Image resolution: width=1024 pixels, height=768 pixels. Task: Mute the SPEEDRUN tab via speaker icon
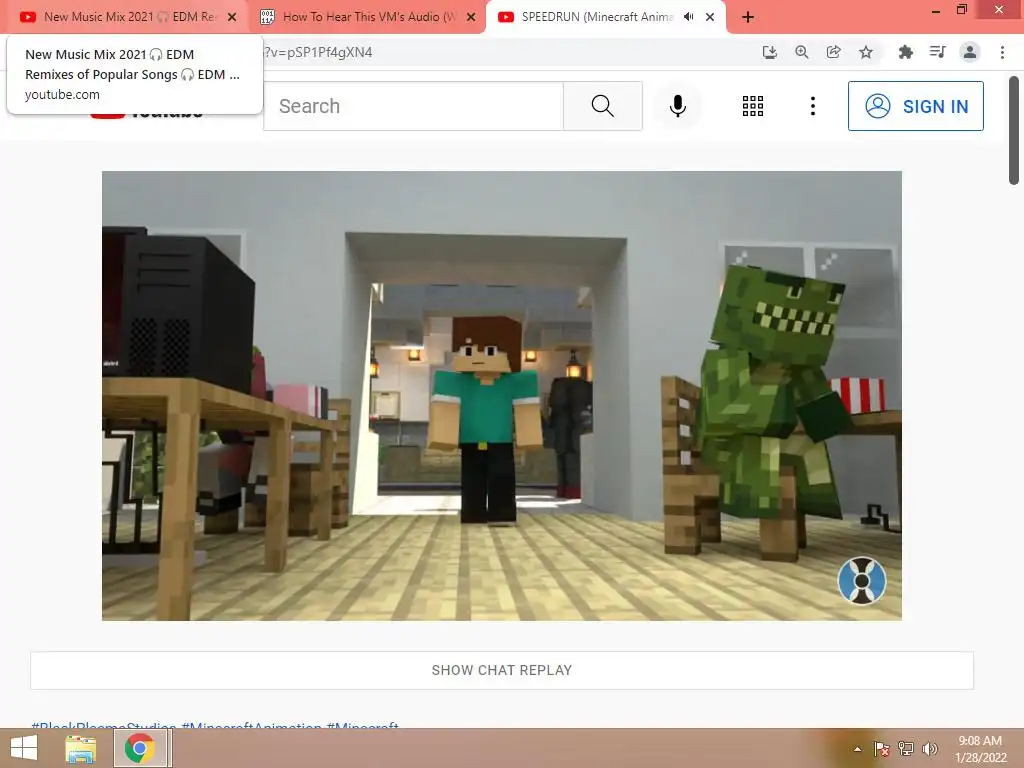(x=688, y=17)
